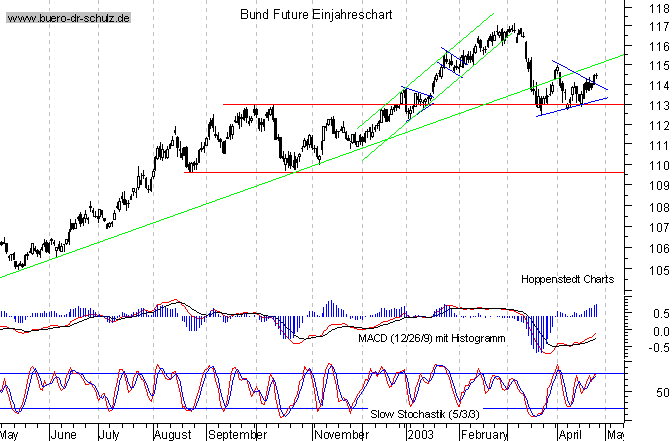Image resolution: width=672 pixels, height=441 pixels.
Task: Click the 113 price axis value
Action: (659, 105)
